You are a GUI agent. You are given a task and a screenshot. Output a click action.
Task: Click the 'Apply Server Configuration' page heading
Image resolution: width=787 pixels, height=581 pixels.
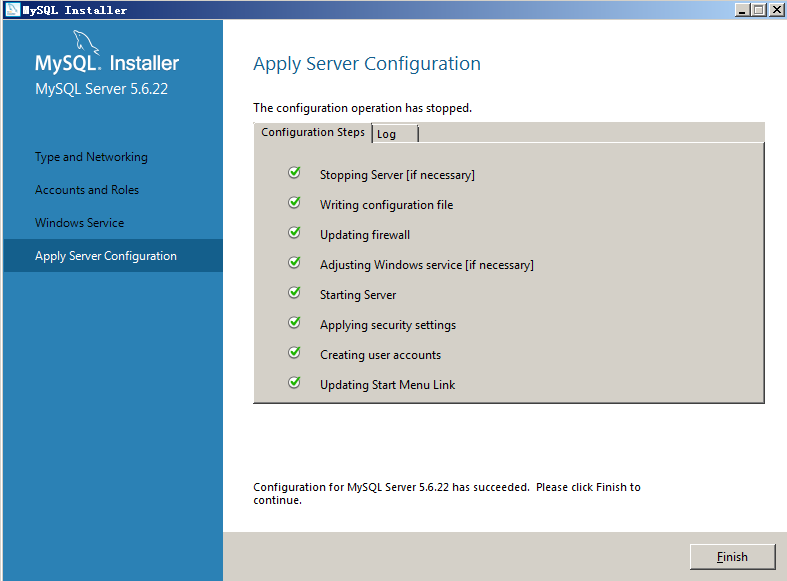pos(367,64)
